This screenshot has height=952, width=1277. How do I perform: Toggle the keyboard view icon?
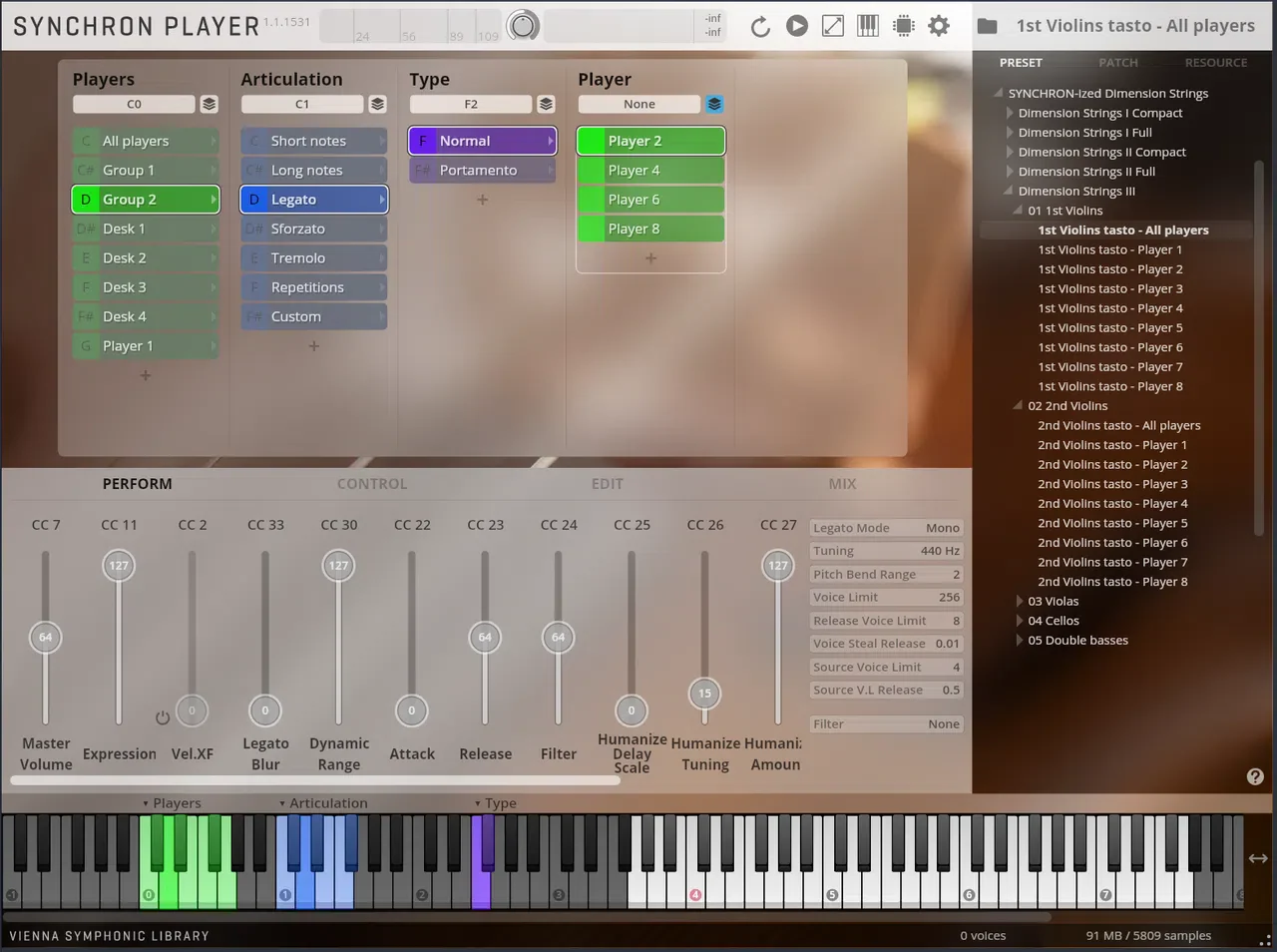(868, 26)
